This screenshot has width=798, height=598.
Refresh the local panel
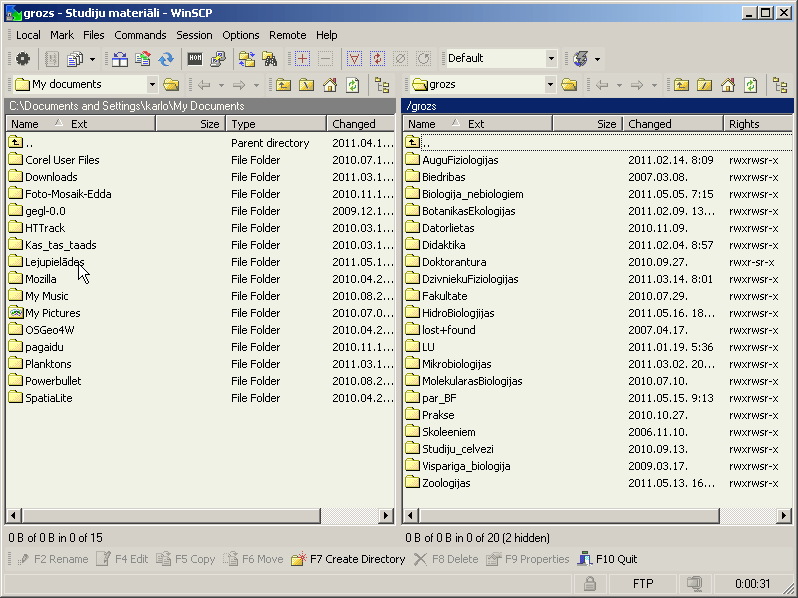click(x=353, y=84)
